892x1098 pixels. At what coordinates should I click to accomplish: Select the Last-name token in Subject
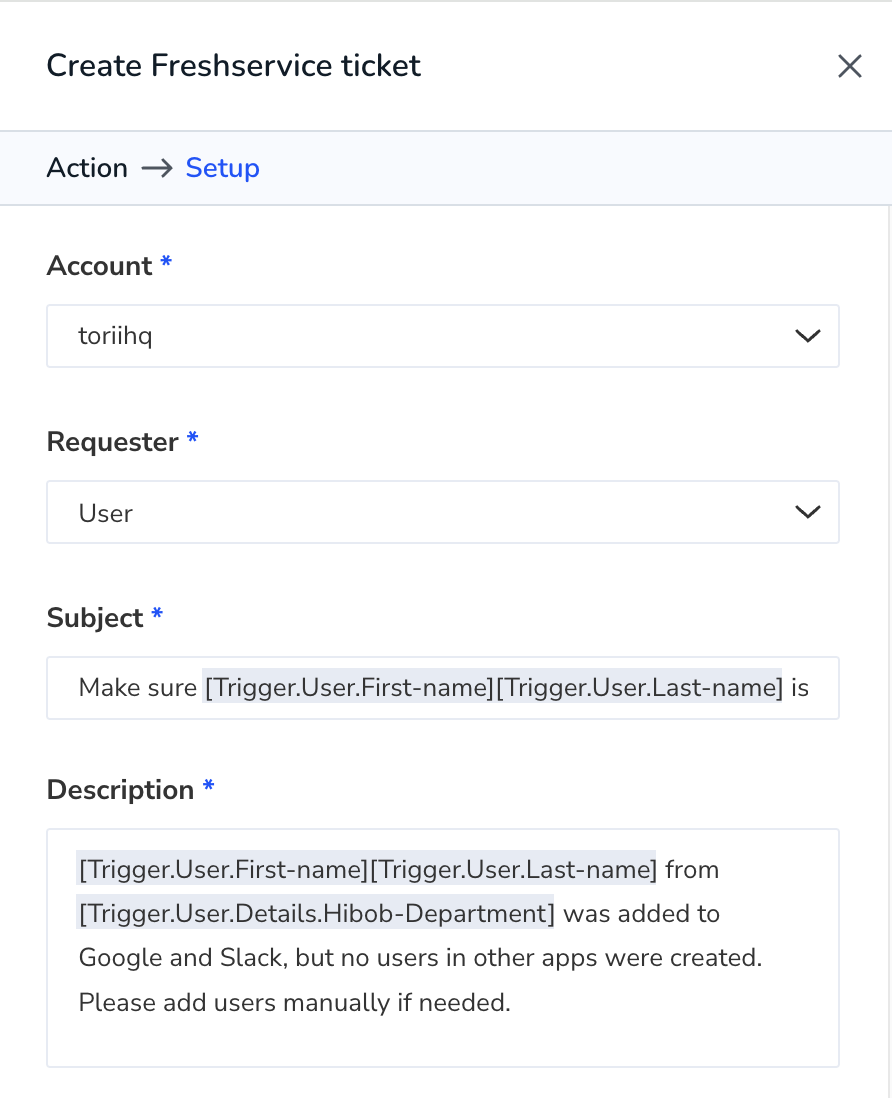639,688
